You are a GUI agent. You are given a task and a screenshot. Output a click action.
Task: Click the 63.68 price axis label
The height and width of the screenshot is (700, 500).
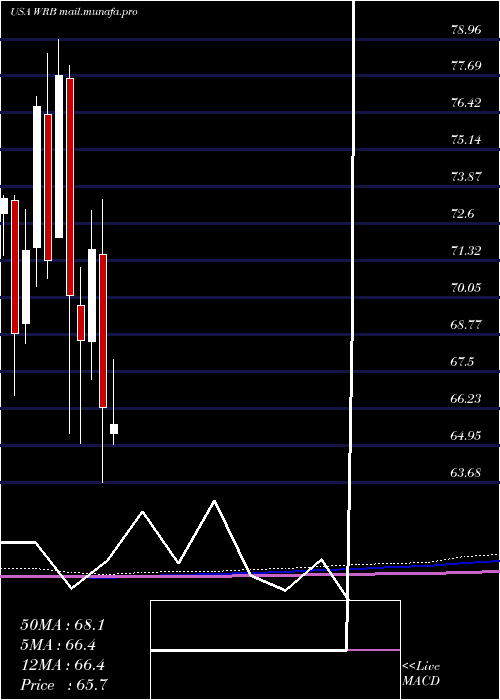pos(466,472)
